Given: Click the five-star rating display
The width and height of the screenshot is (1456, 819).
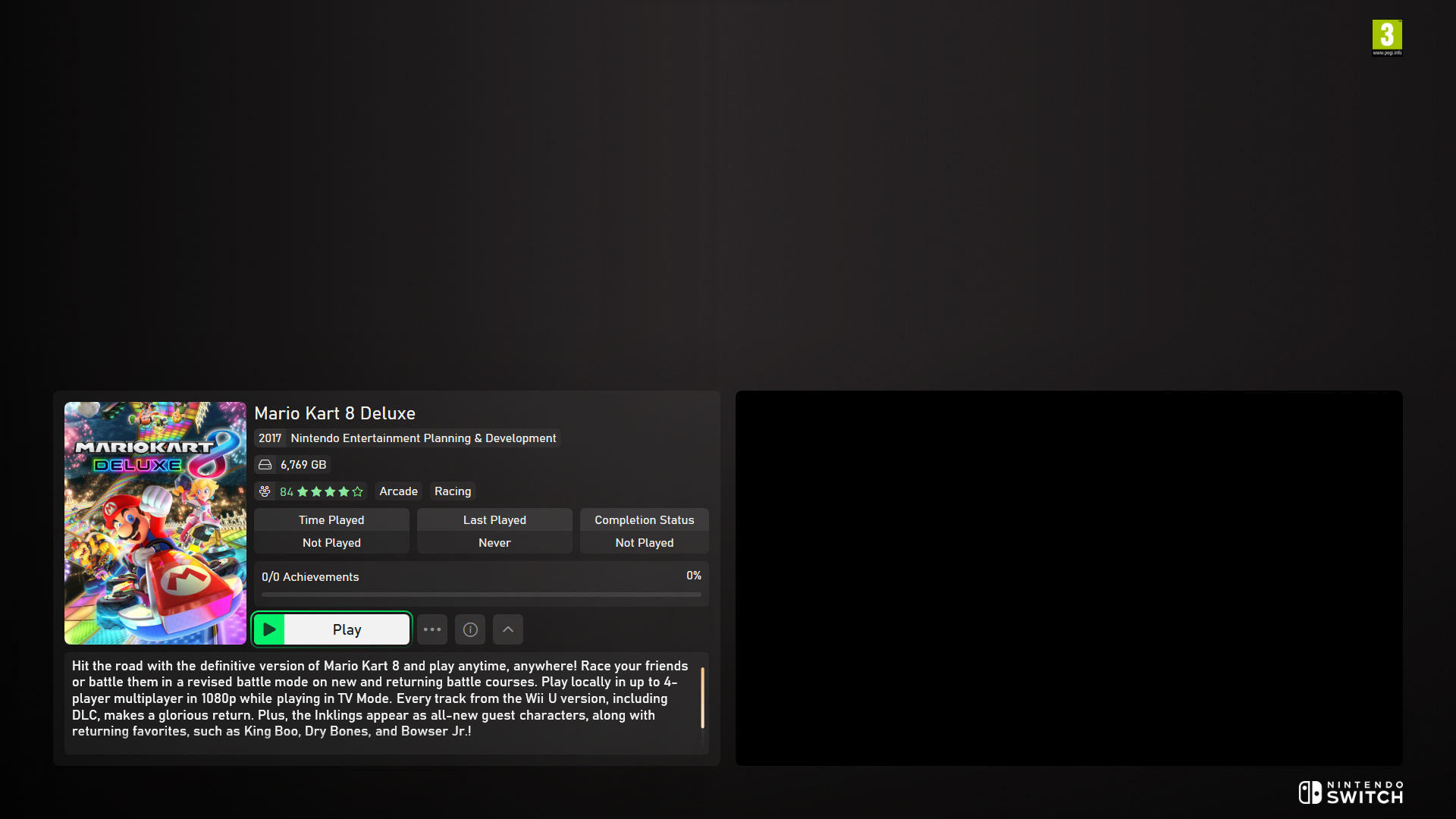Looking at the screenshot, I should pos(330,491).
